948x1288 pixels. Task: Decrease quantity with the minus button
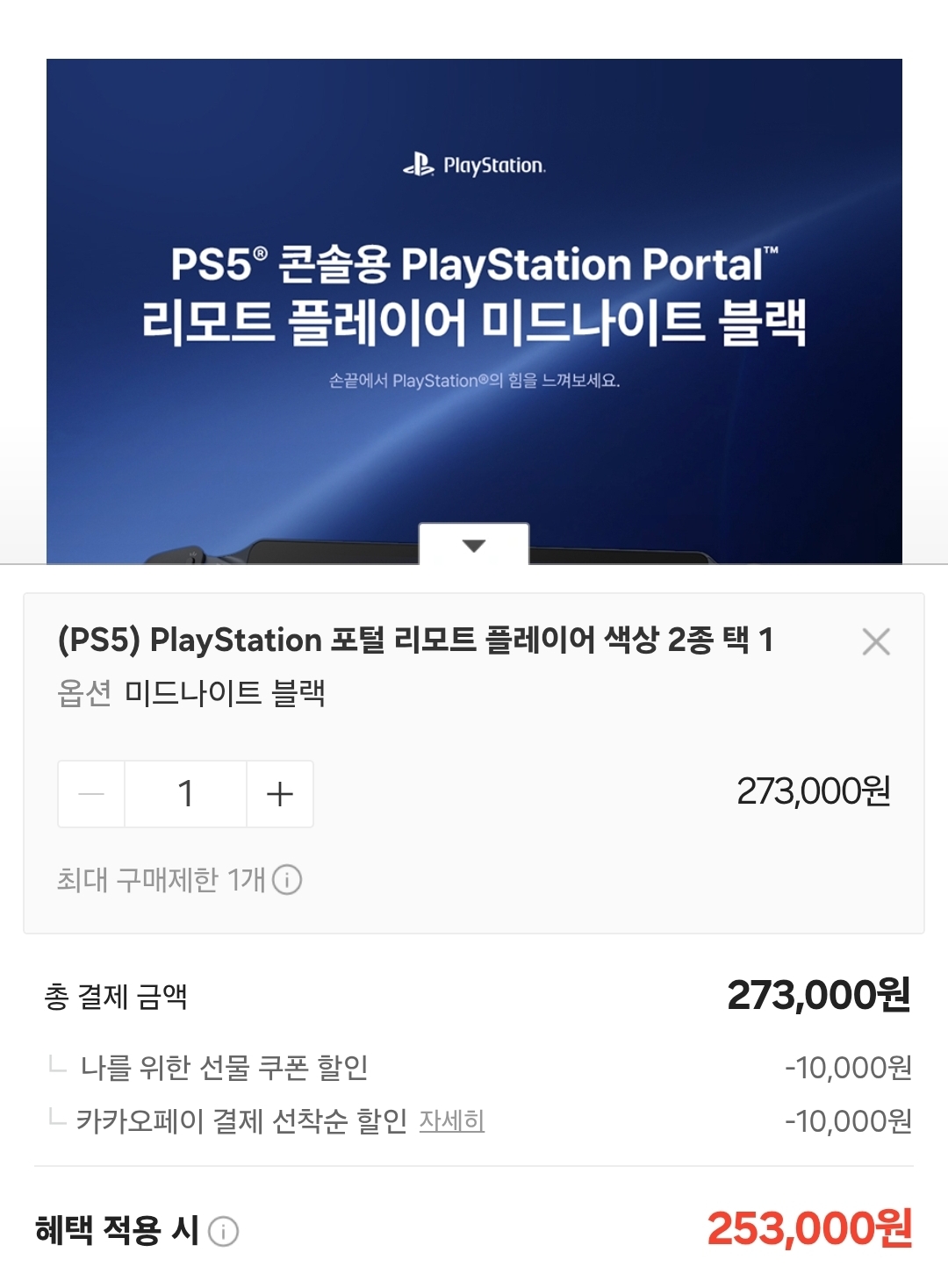coord(91,794)
